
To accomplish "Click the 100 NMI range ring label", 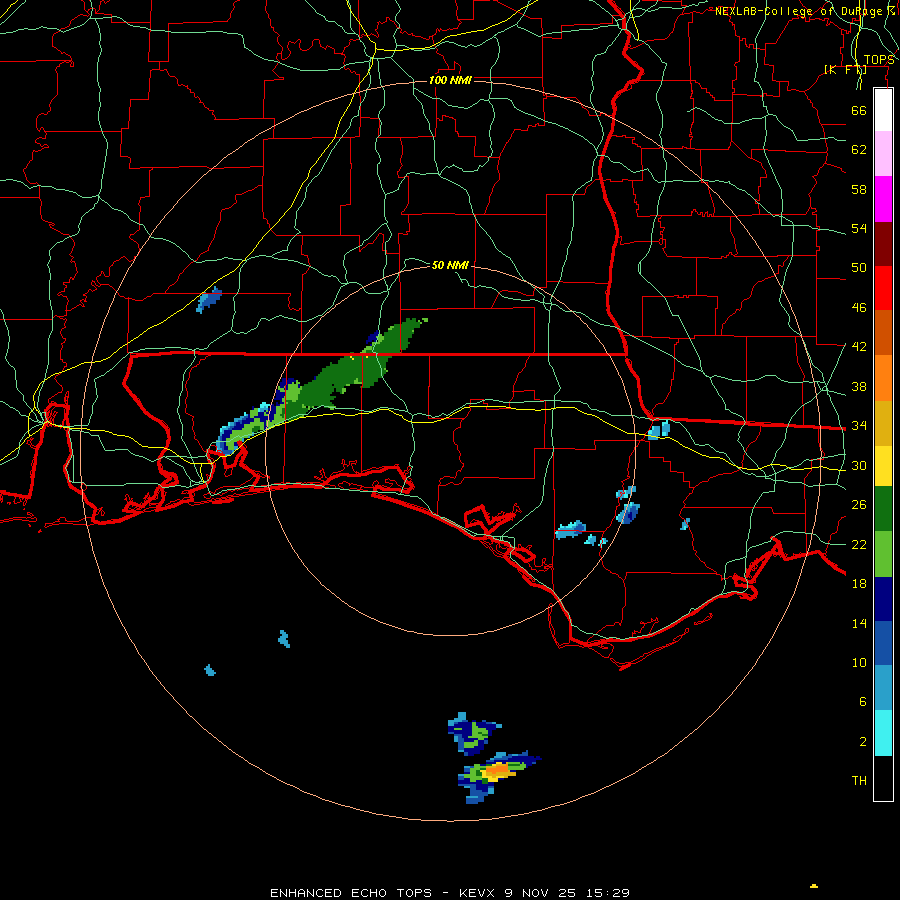I will (450, 80).
